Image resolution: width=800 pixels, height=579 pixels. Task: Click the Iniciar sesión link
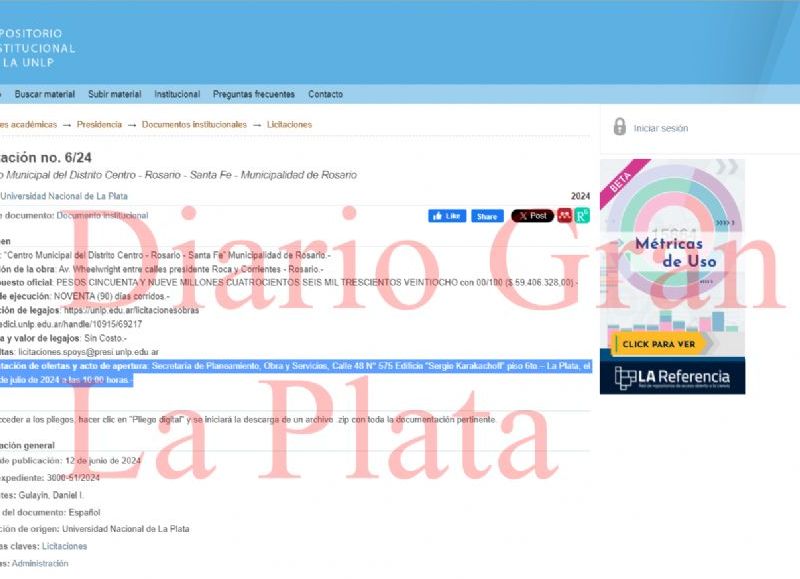point(661,129)
